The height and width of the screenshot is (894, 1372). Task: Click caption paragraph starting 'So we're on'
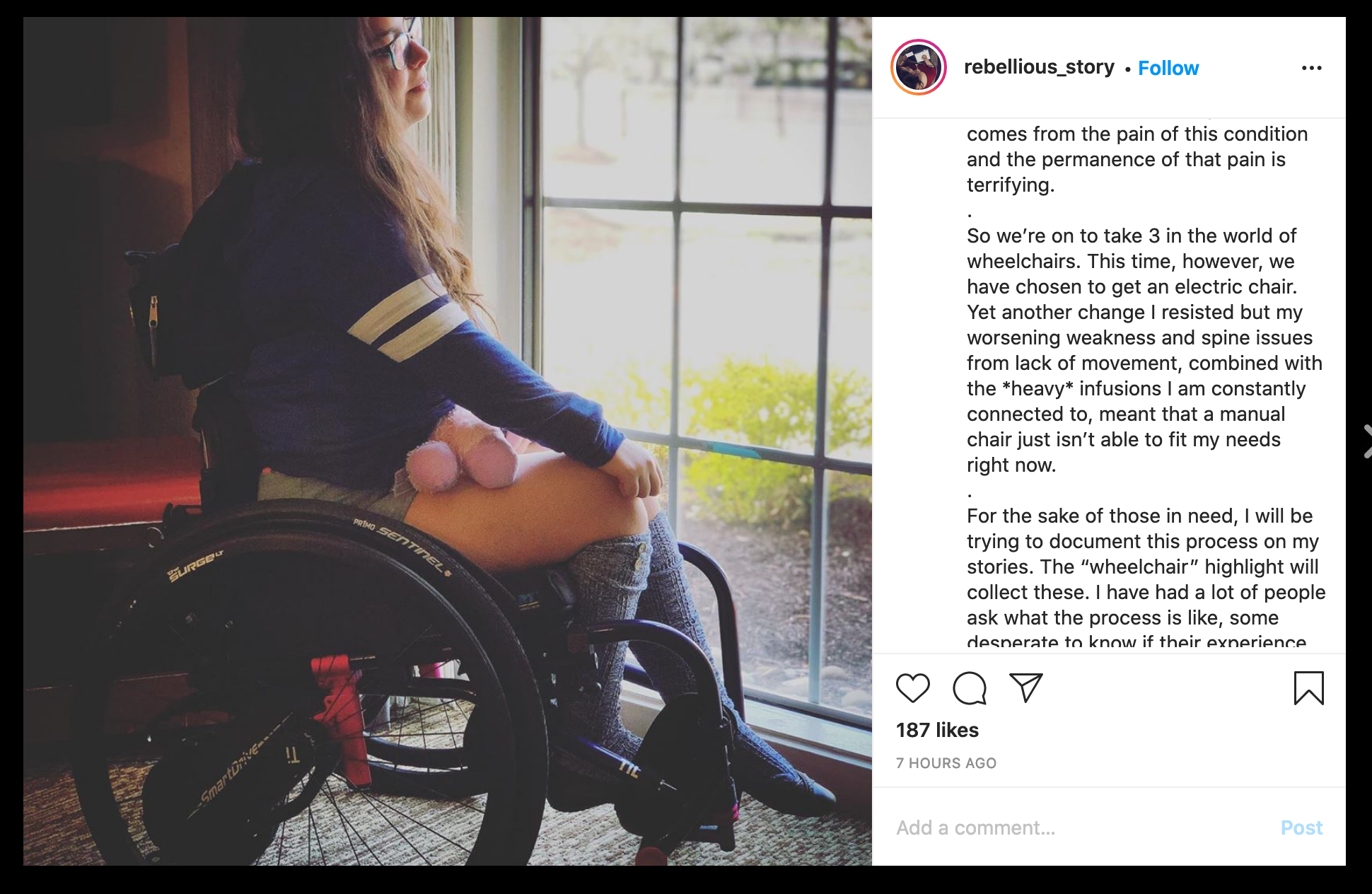tap(1144, 350)
